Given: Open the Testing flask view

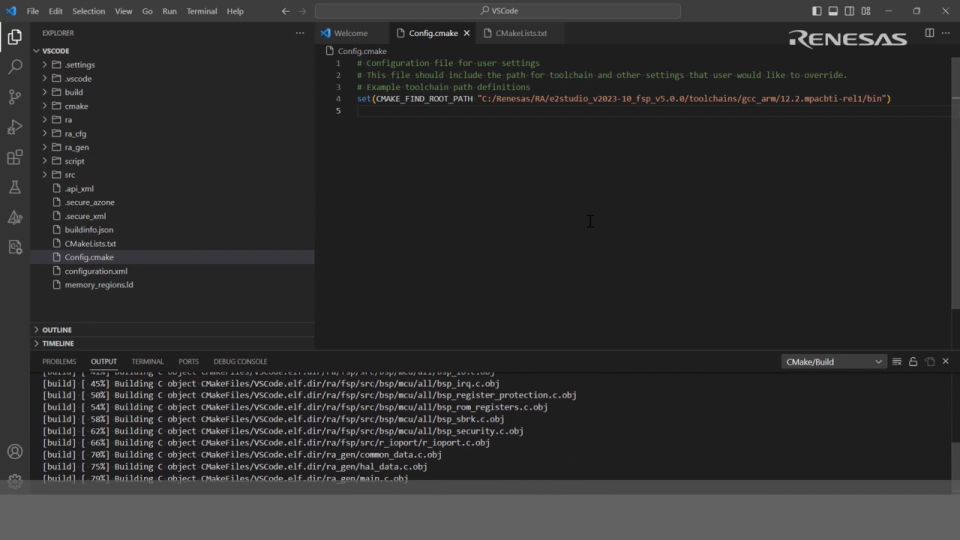Looking at the screenshot, I should 15,187.
